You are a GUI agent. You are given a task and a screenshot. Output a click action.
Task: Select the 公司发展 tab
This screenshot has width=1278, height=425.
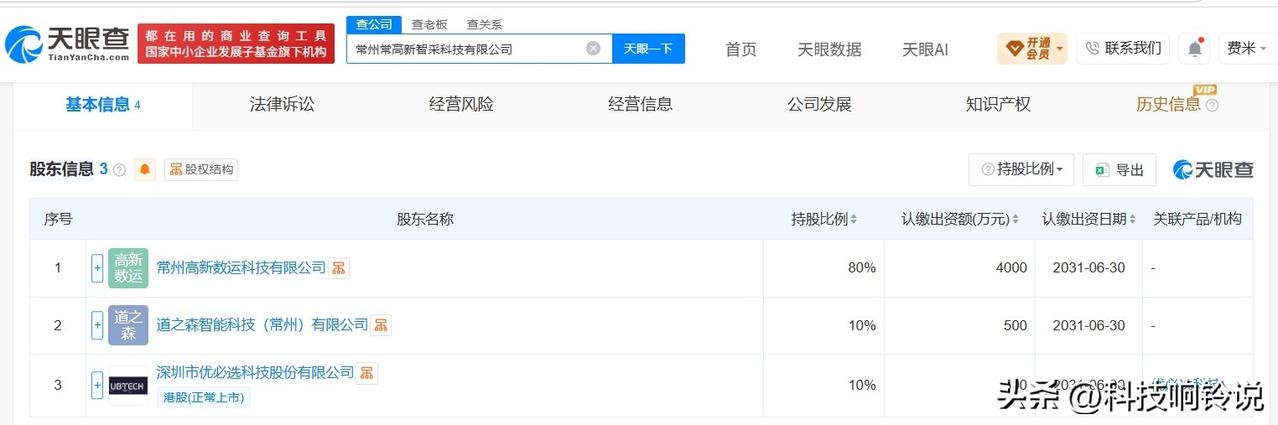[819, 105]
